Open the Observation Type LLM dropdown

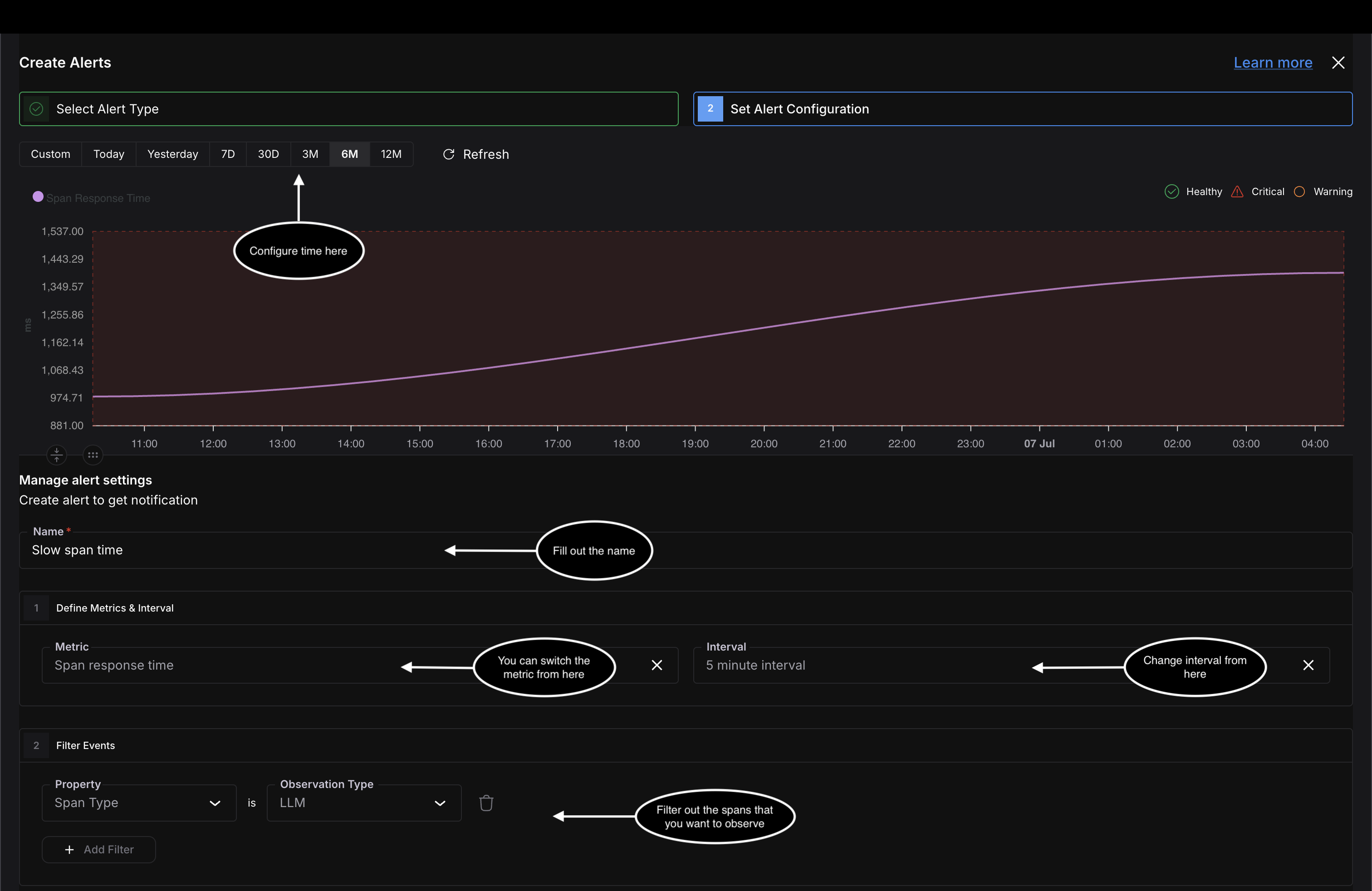point(364,803)
